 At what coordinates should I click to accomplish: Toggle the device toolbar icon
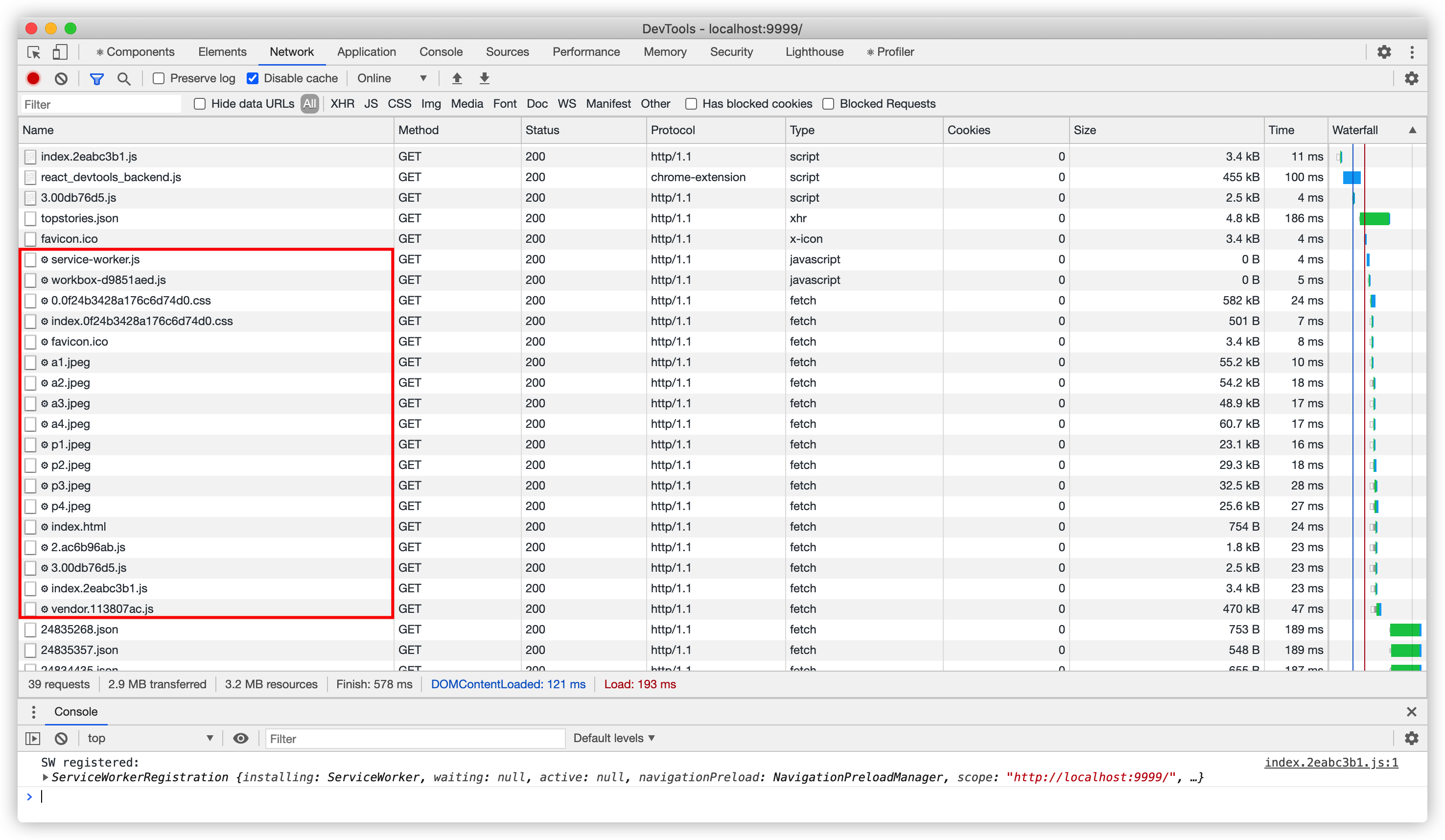[60, 52]
